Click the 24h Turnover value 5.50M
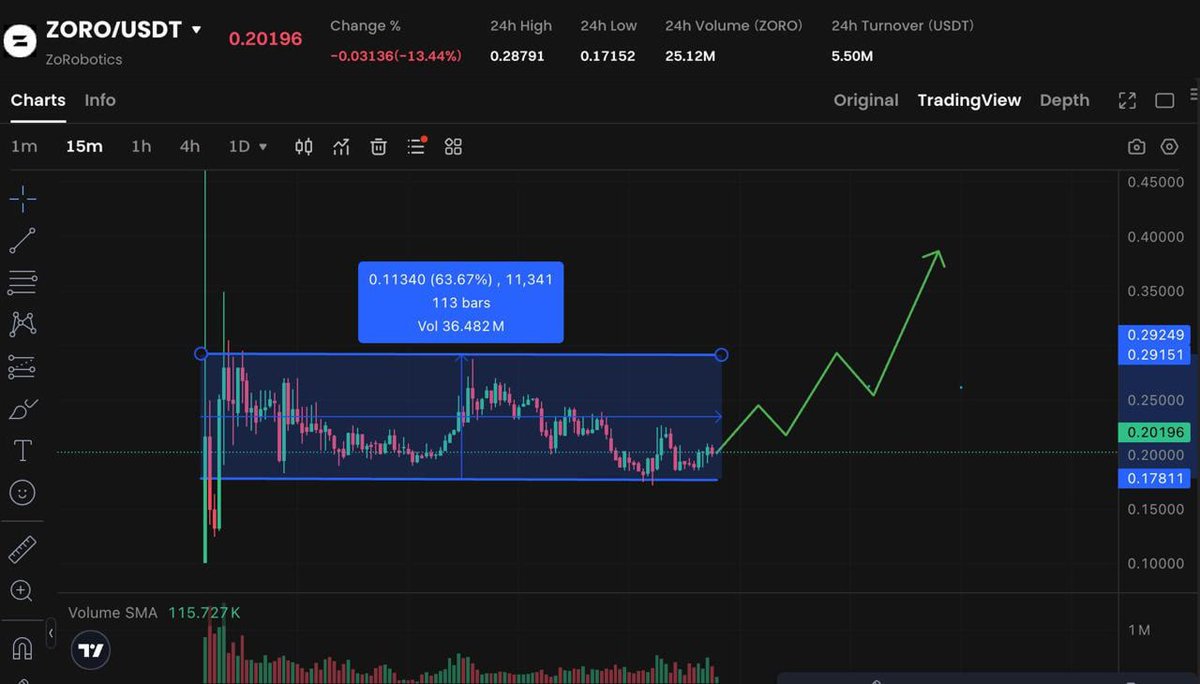 (852, 56)
